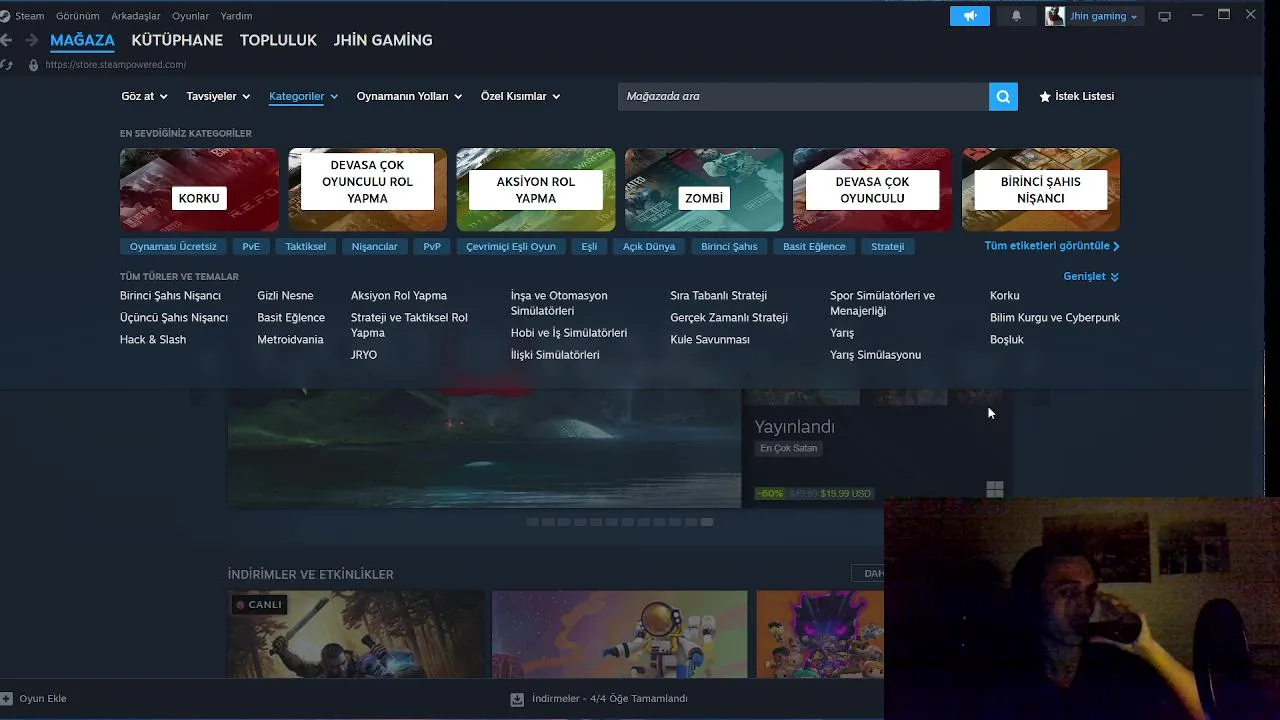
Task: Click the downloads icon in bottom bar
Action: tap(517, 699)
